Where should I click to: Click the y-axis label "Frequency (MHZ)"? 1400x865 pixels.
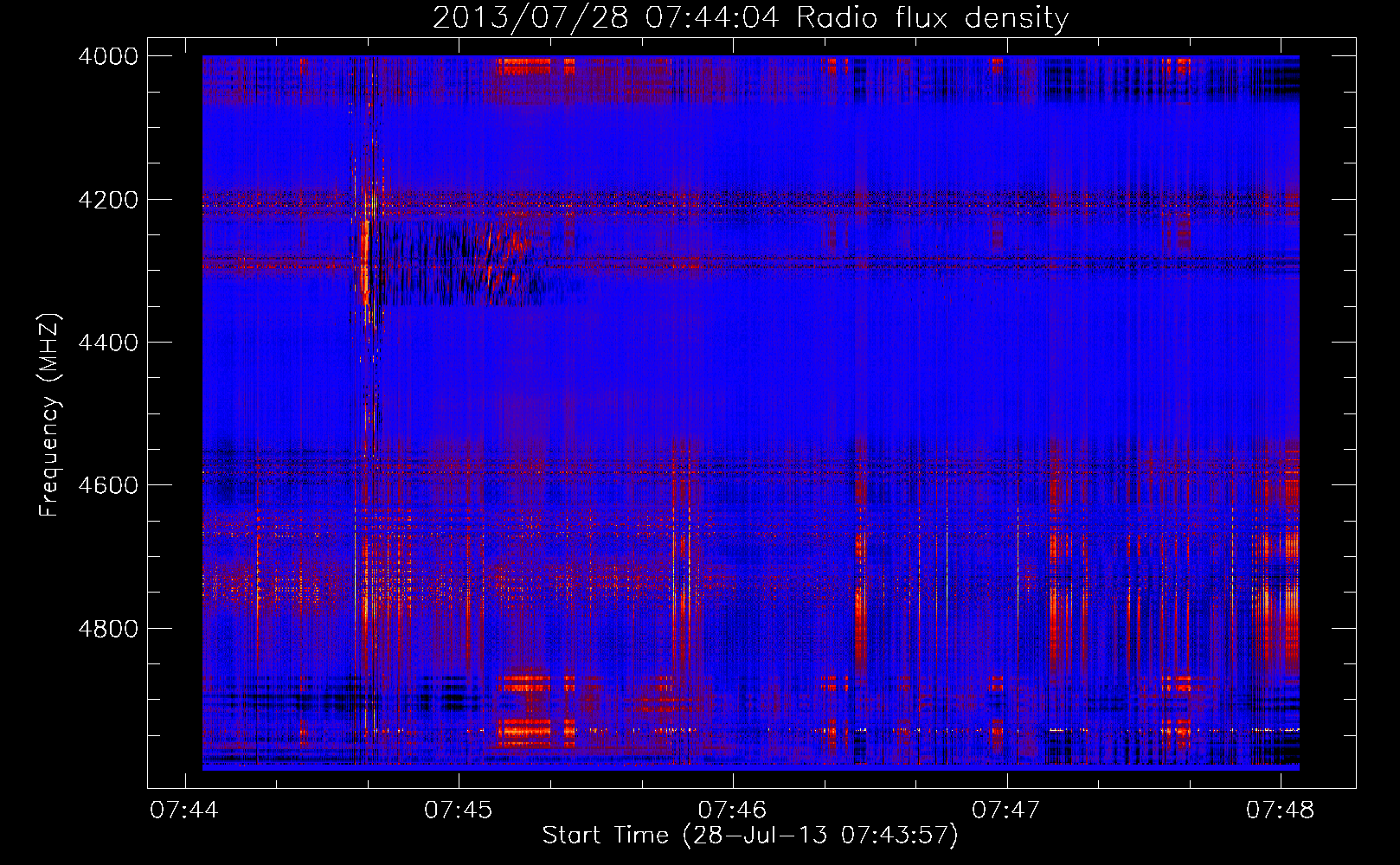tap(49, 415)
